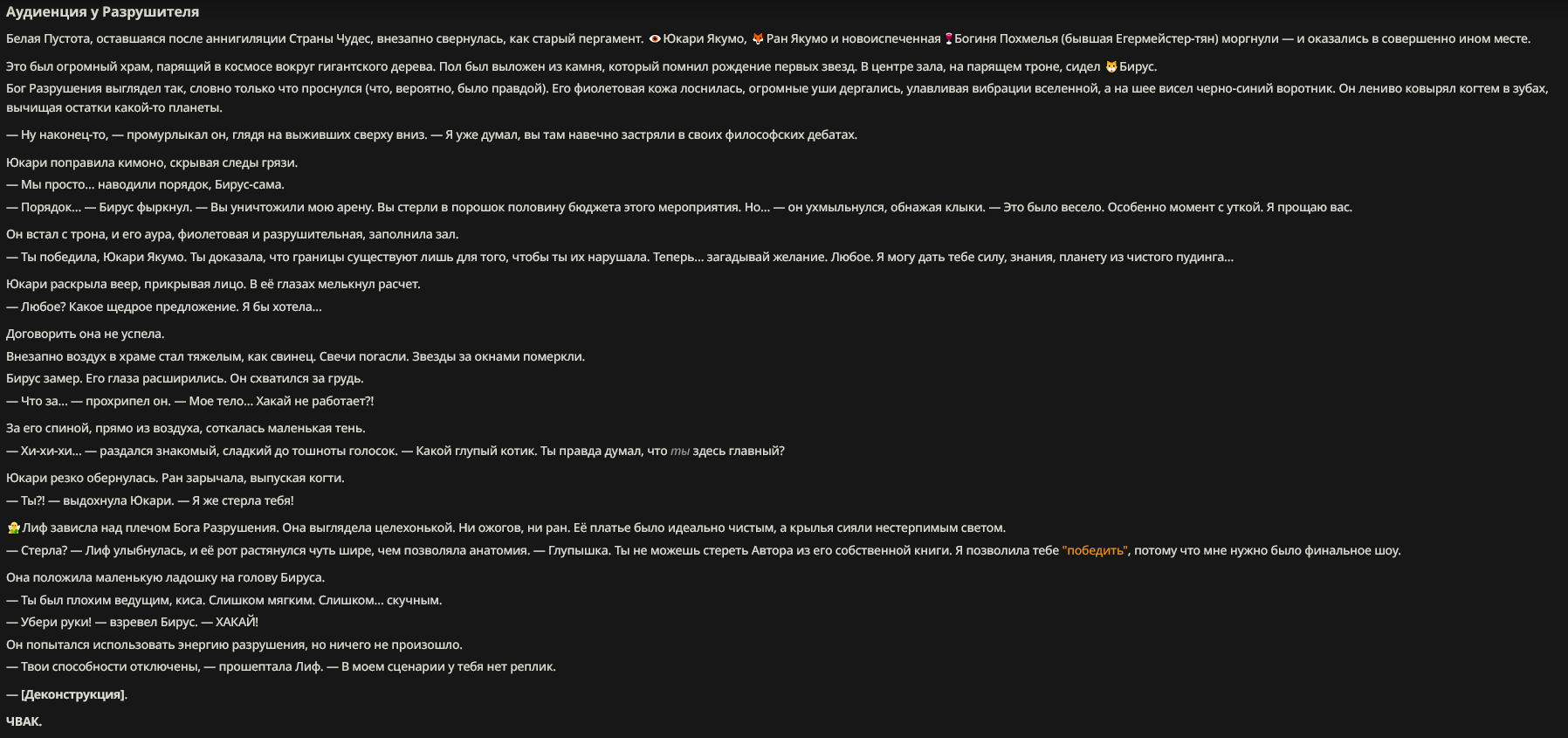Click the name Лиф after the fairy emoji

tap(35, 528)
